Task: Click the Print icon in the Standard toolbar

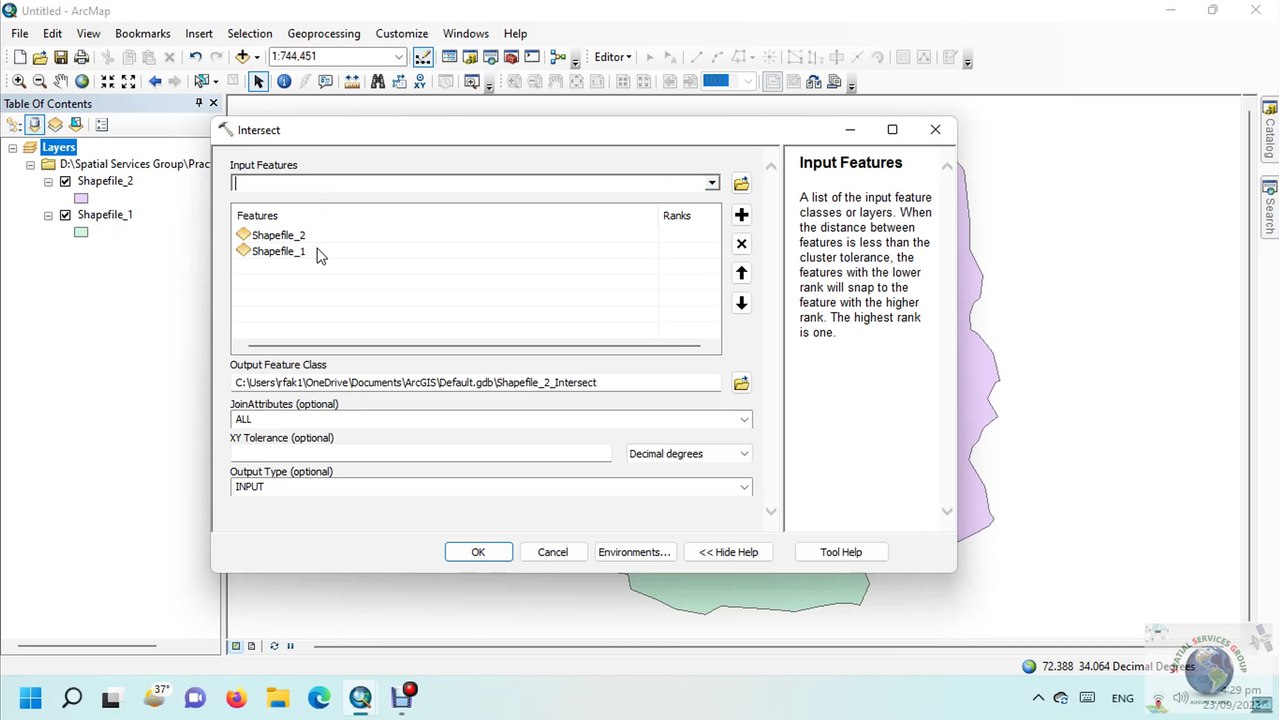Action: pos(82,57)
